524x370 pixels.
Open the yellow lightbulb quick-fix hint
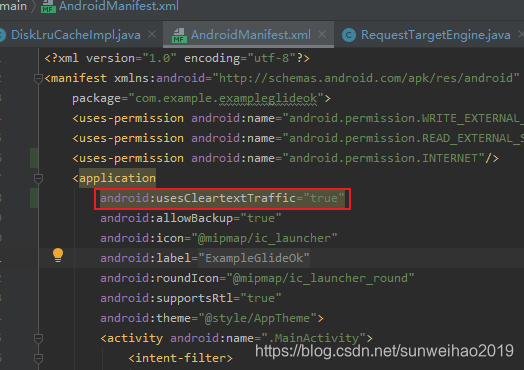coord(58,255)
